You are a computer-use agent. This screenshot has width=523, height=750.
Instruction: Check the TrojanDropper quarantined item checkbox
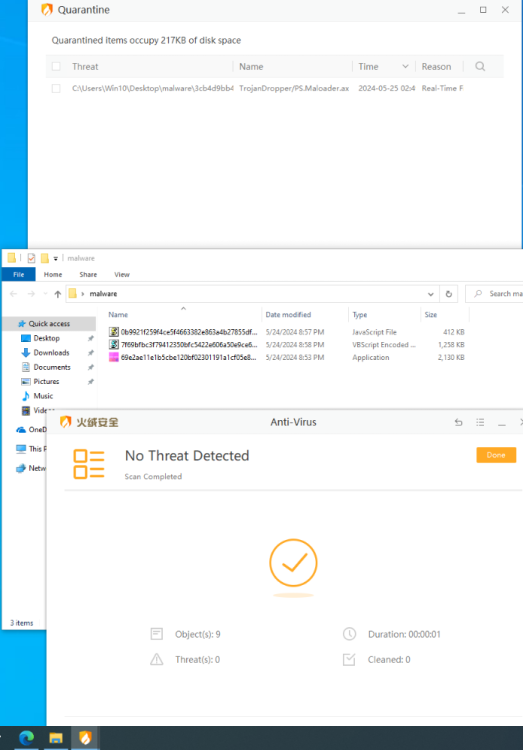[56, 88]
